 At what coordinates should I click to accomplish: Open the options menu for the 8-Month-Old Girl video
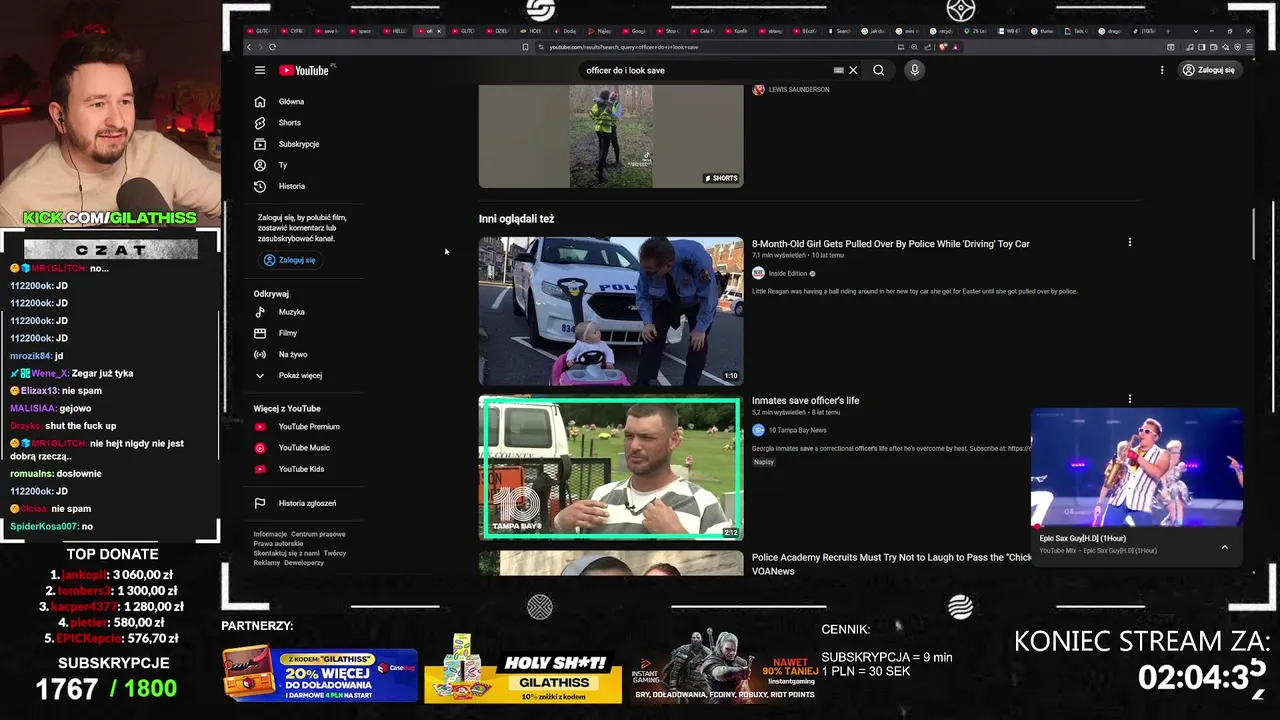click(1130, 242)
